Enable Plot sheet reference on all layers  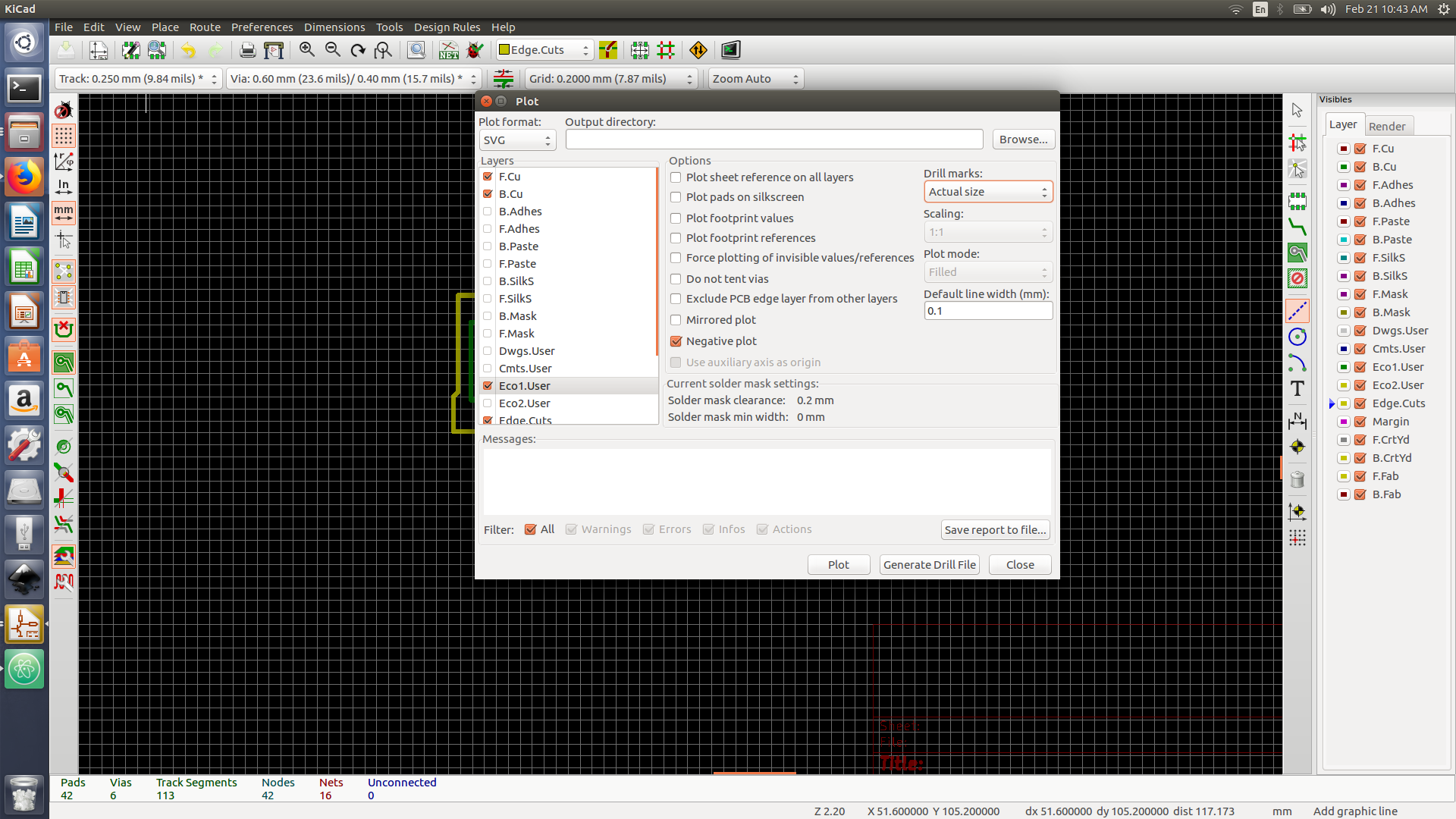[676, 177]
